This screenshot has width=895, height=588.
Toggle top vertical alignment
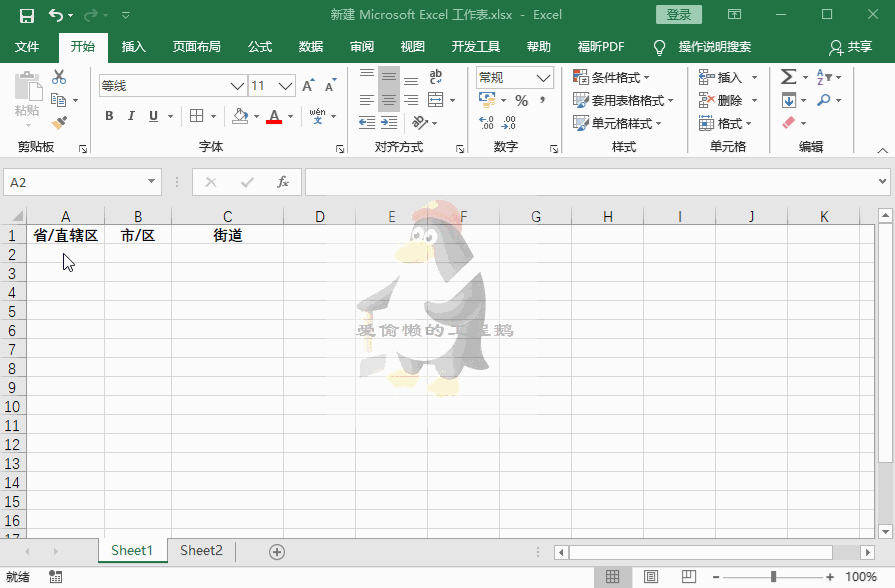(x=367, y=76)
